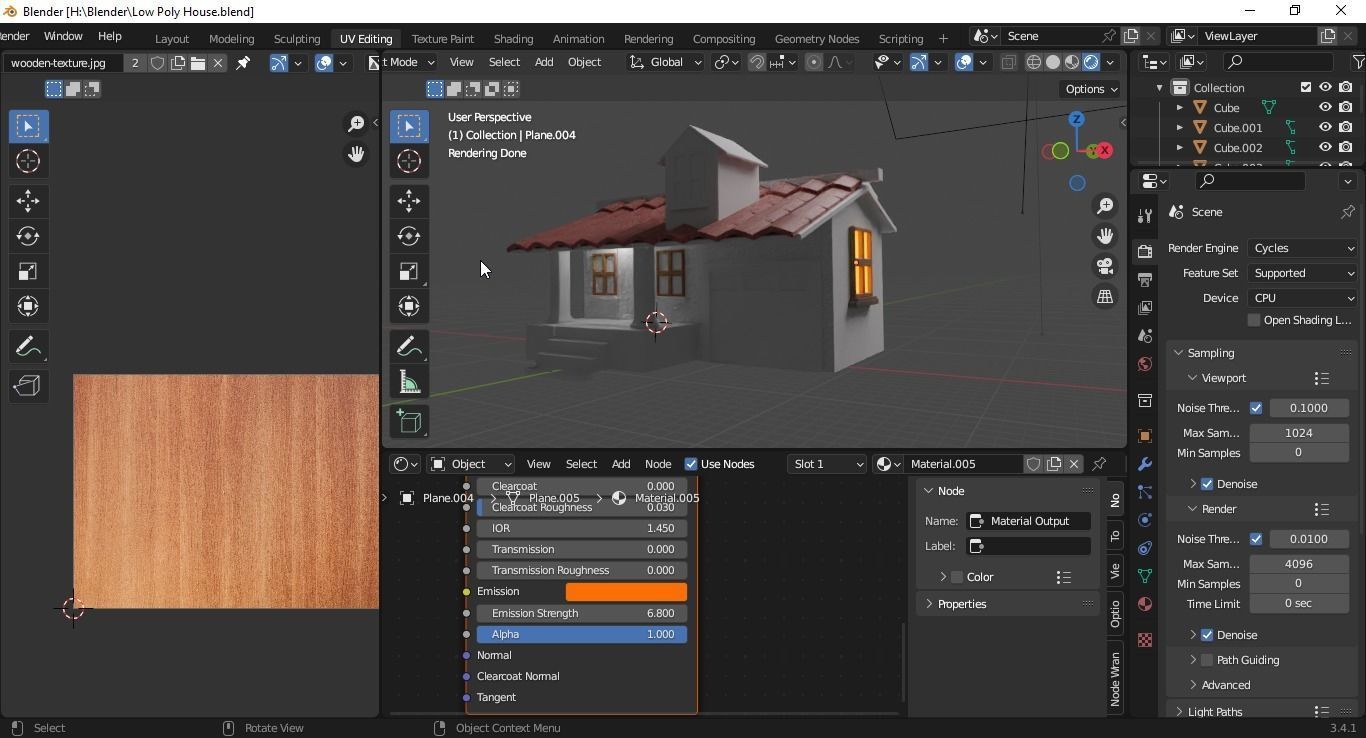Hide Cube in viewport via eye icon
Viewport: 1366px width, 738px height.
(x=1325, y=107)
